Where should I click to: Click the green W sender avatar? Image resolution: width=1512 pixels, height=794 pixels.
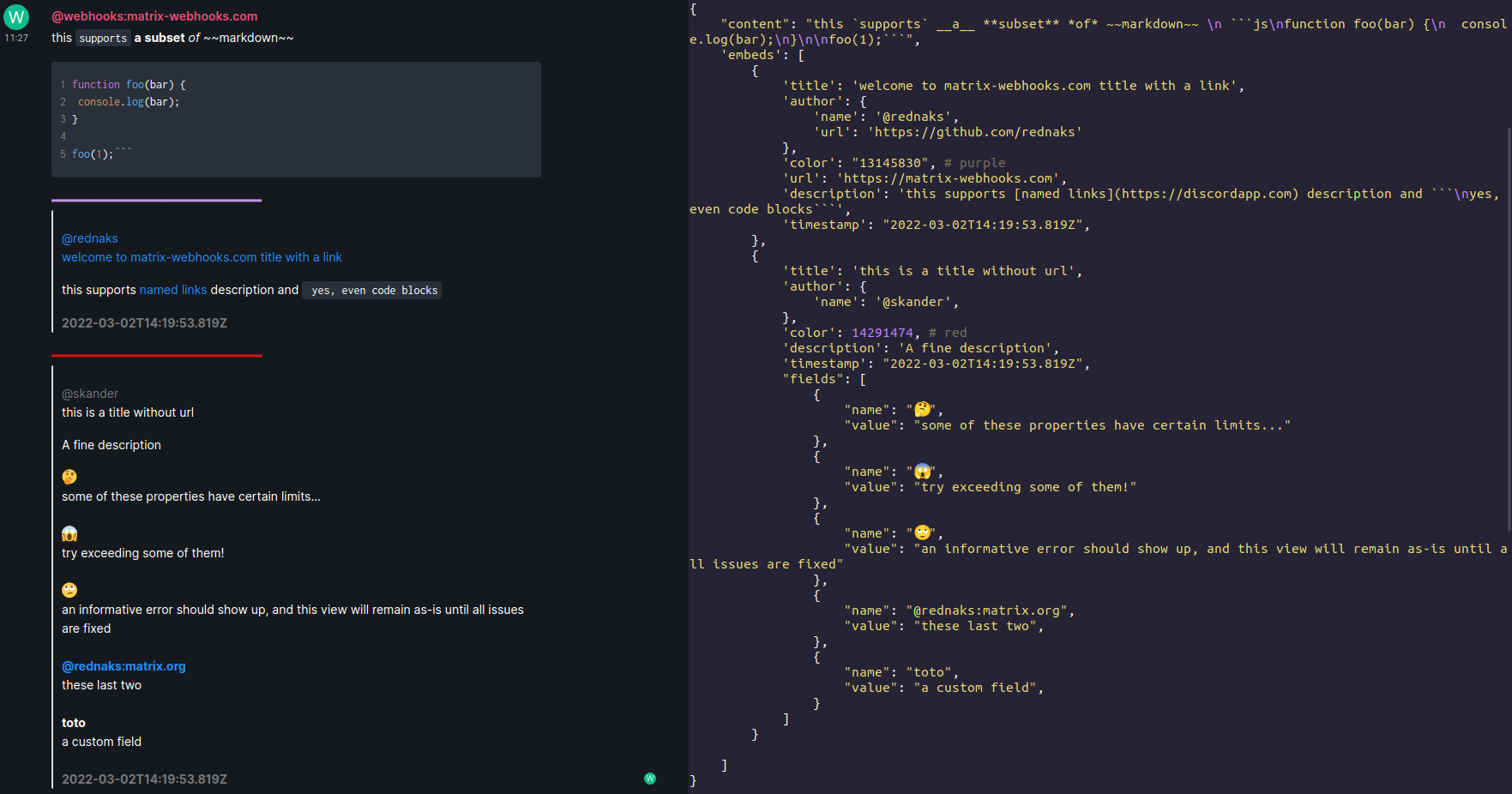pyautogui.click(x=16, y=16)
